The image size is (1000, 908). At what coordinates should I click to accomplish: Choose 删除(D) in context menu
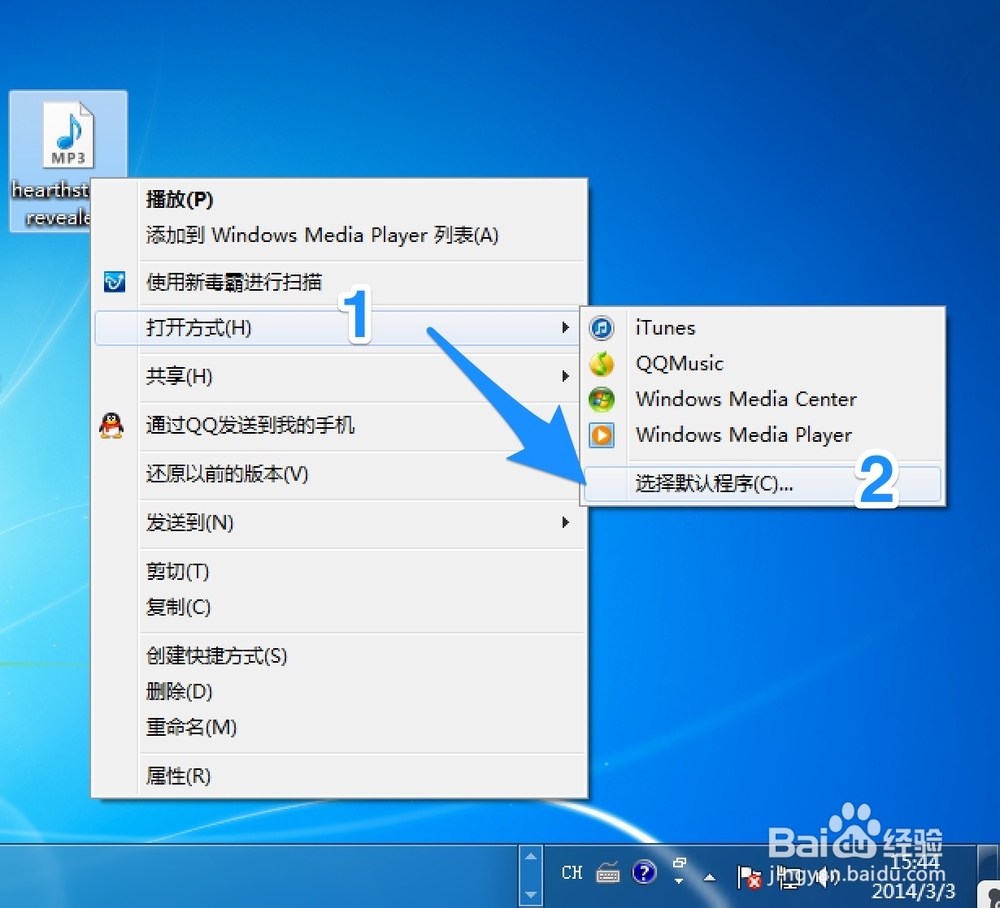click(x=340, y=691)
